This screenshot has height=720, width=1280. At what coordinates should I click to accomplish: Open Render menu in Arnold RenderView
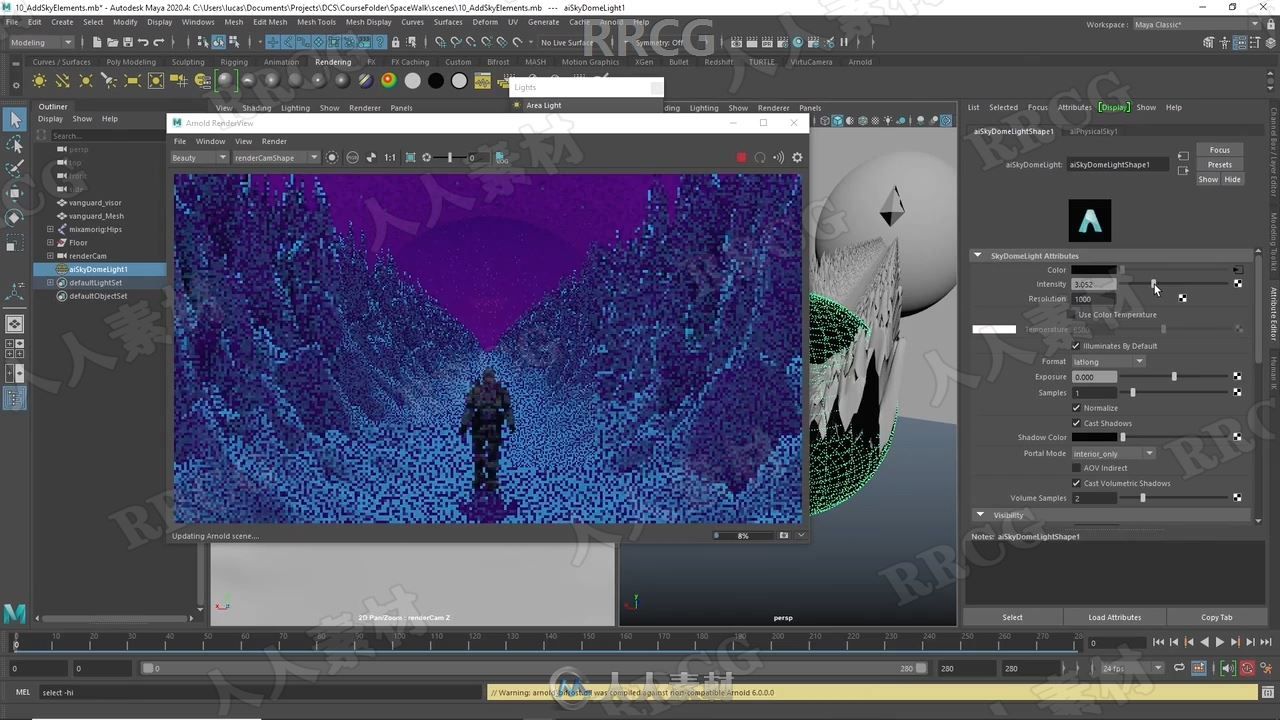coord(274,141)
